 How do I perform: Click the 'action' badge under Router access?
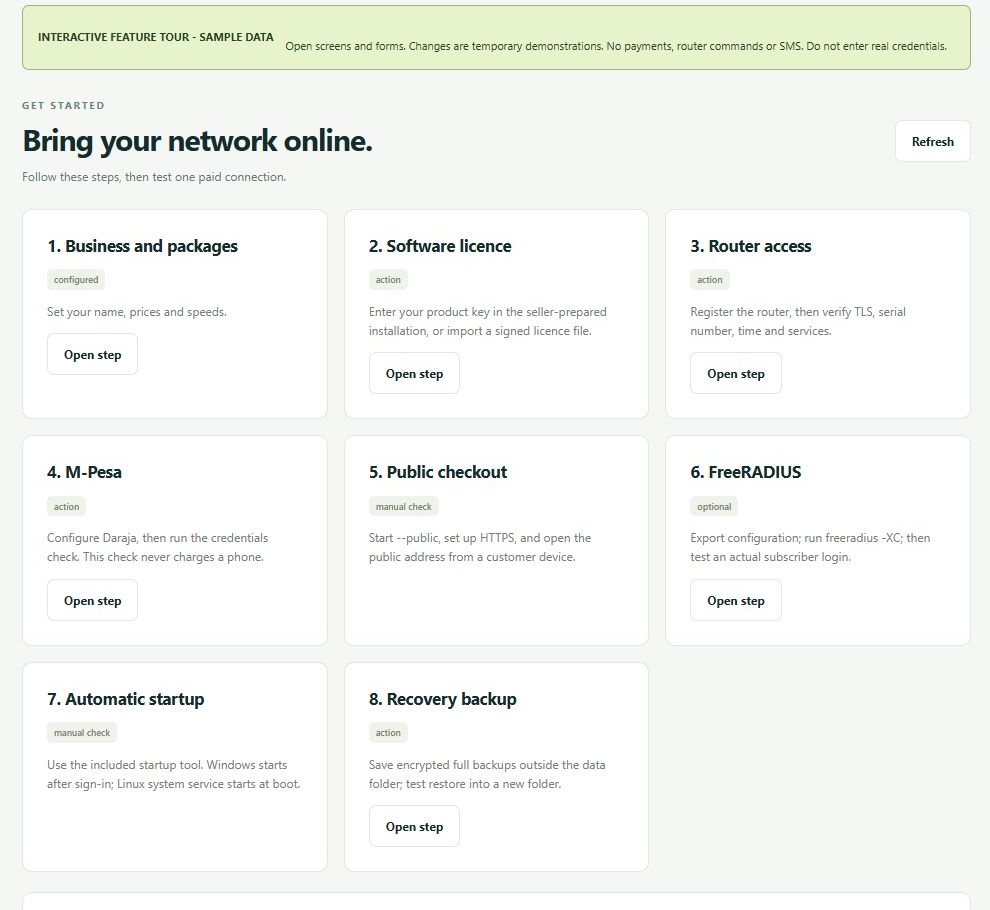[710, 280]
